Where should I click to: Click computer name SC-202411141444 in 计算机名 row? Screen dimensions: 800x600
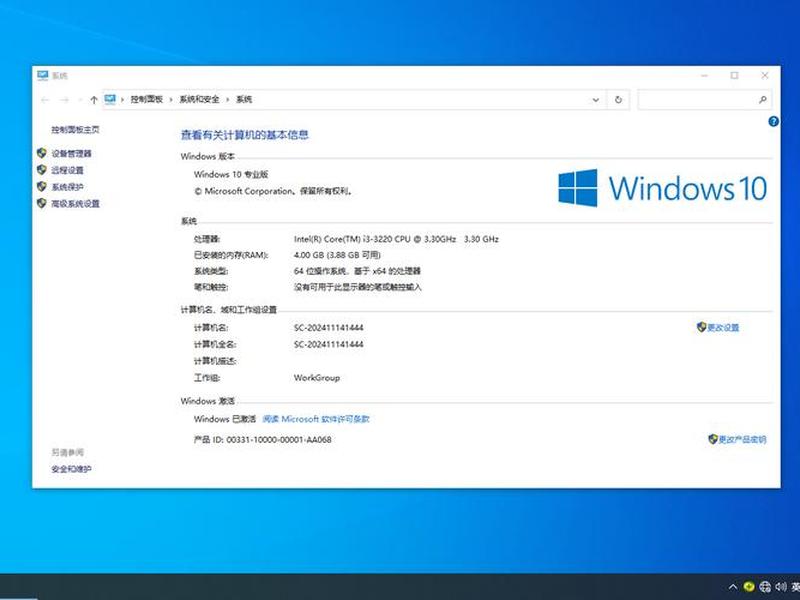tap(329, 328)
